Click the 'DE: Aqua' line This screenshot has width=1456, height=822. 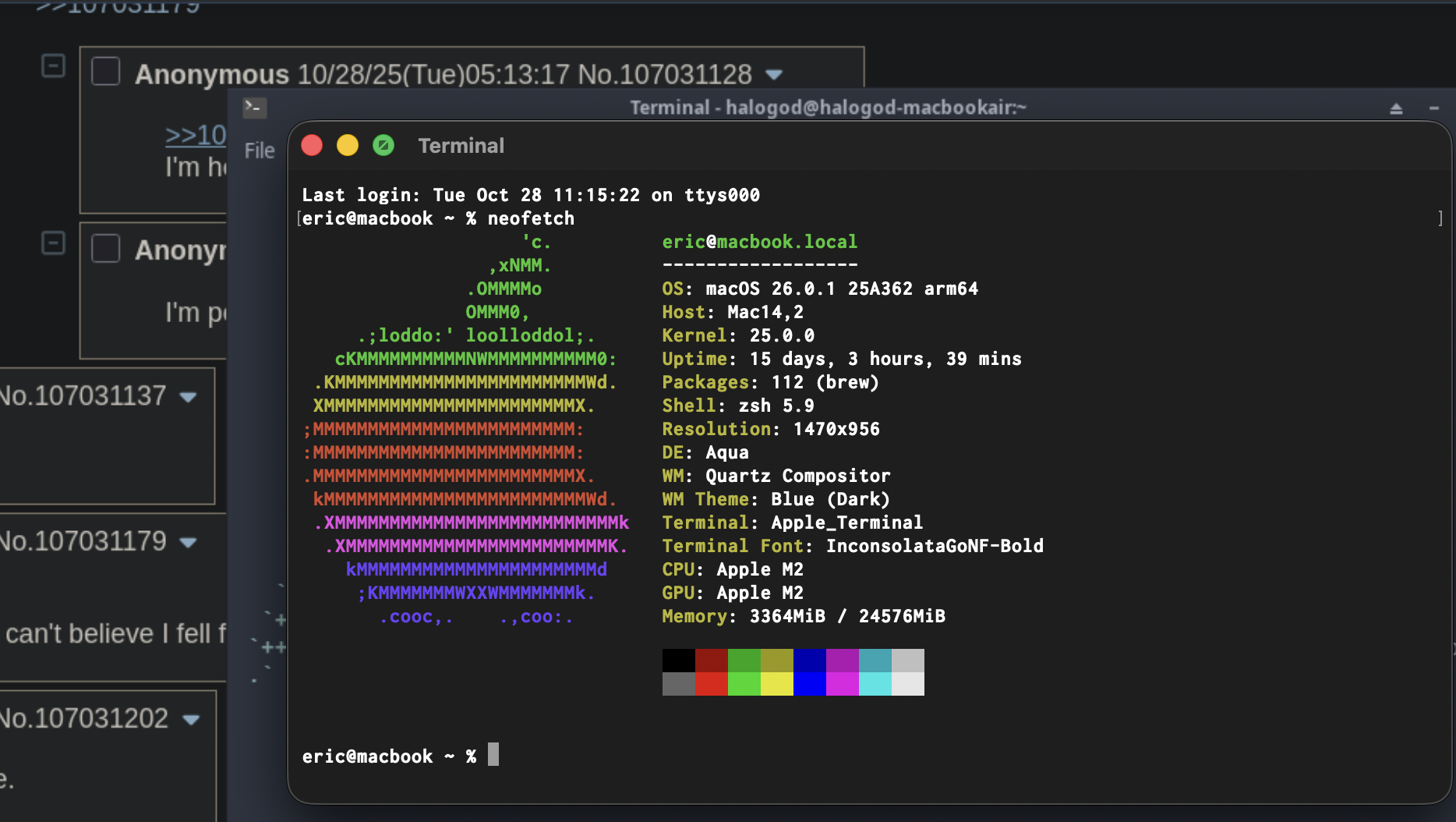click(x=705, y=452)
